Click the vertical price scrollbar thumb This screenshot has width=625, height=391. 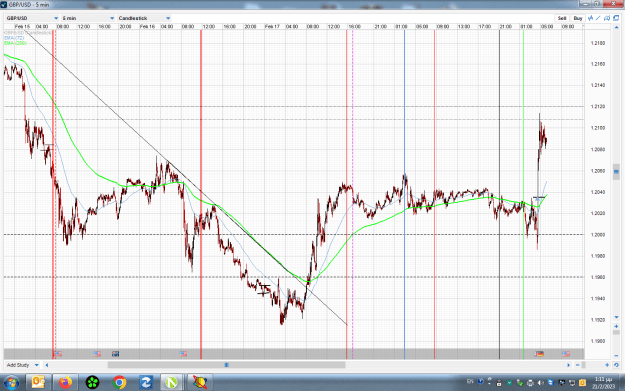tap(616, 172)
